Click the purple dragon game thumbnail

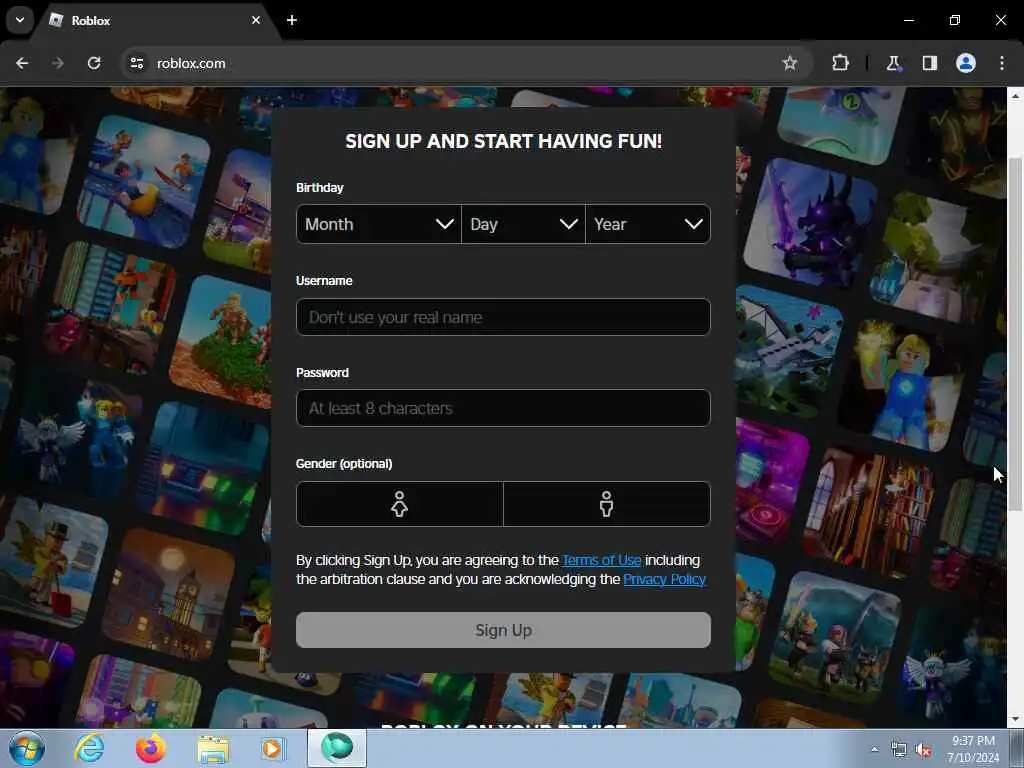pyautogui.click(x=810, y=223)
